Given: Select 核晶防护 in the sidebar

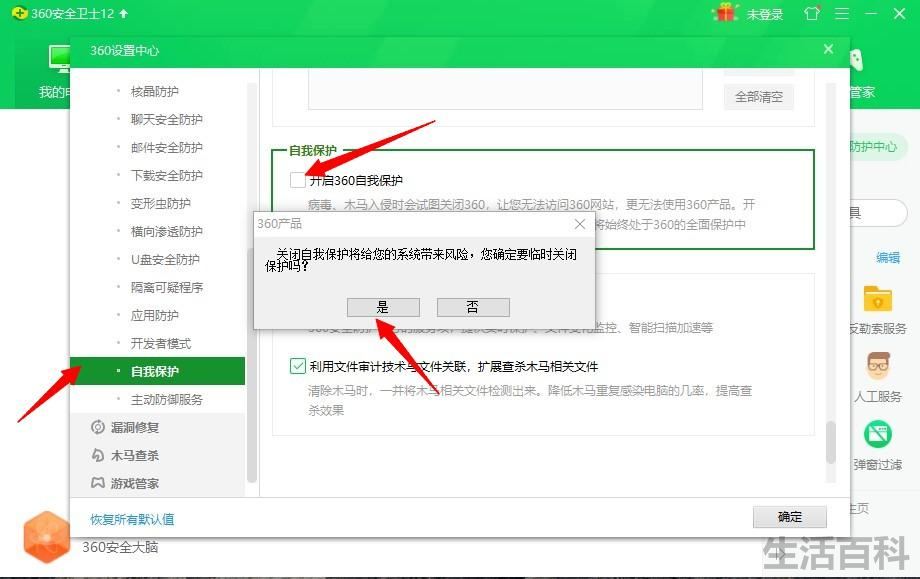Looking at the screenshot, I should [157, 91].
